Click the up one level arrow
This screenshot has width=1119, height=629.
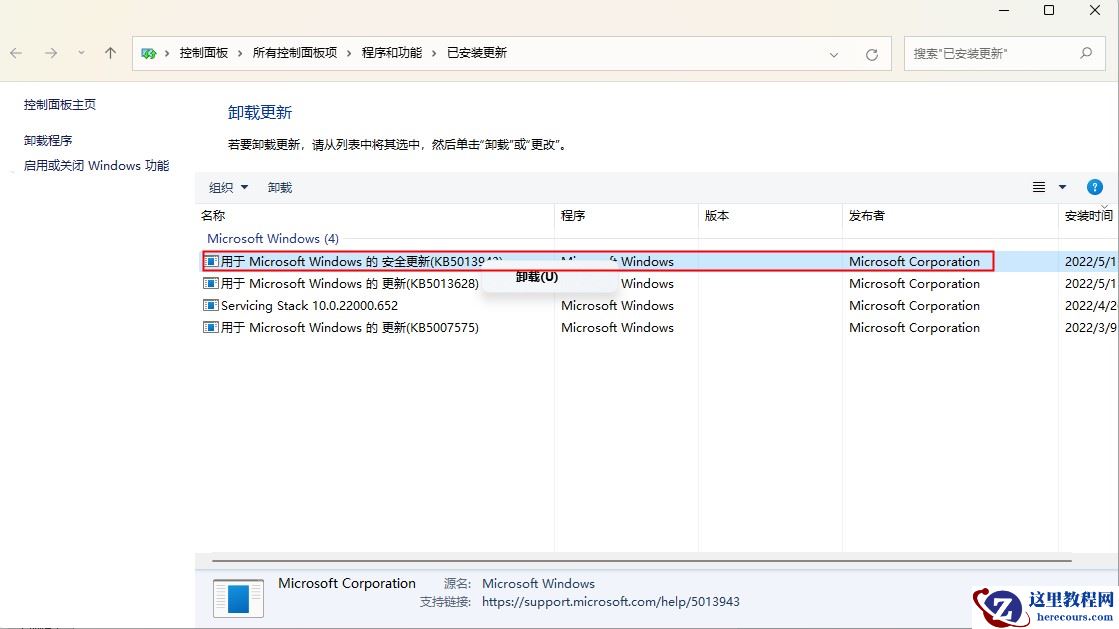point(110,53)
